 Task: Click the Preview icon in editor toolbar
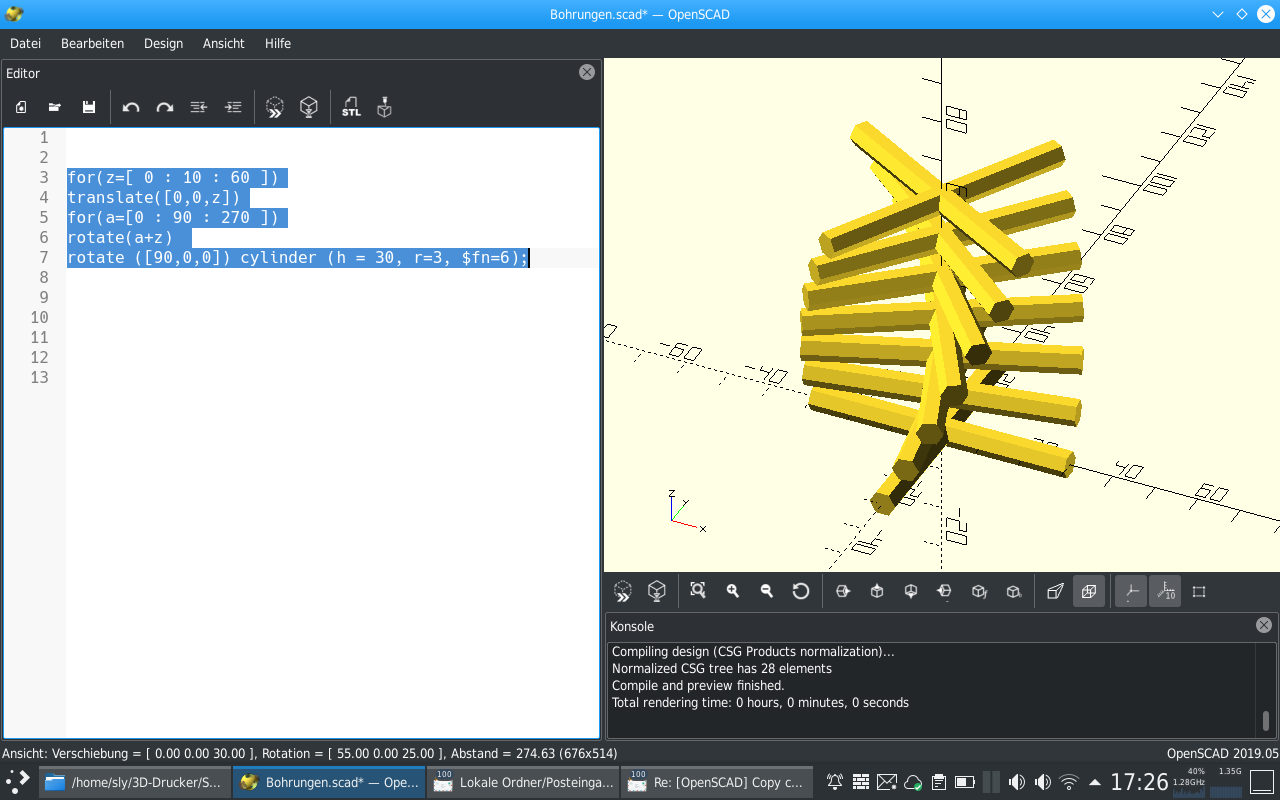(275, 107)
